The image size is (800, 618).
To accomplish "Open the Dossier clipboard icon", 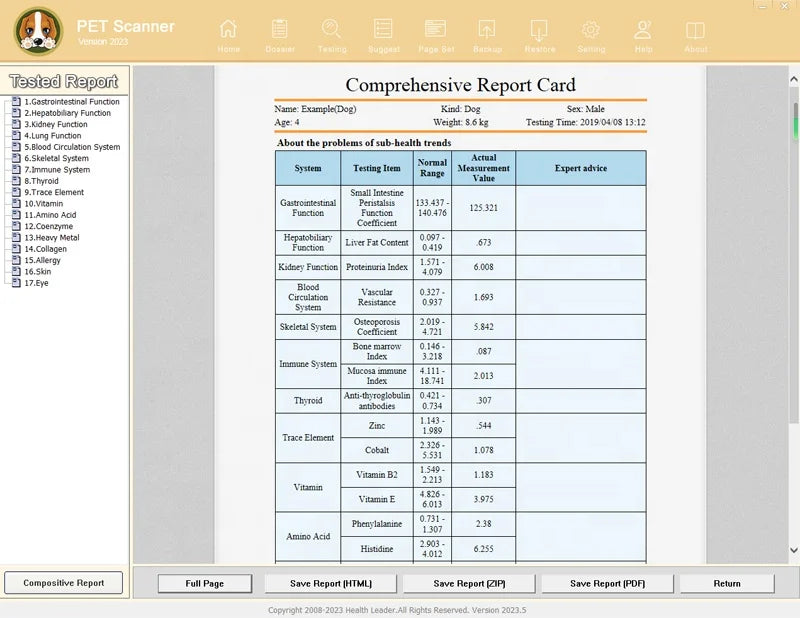I will coord(280,29).
